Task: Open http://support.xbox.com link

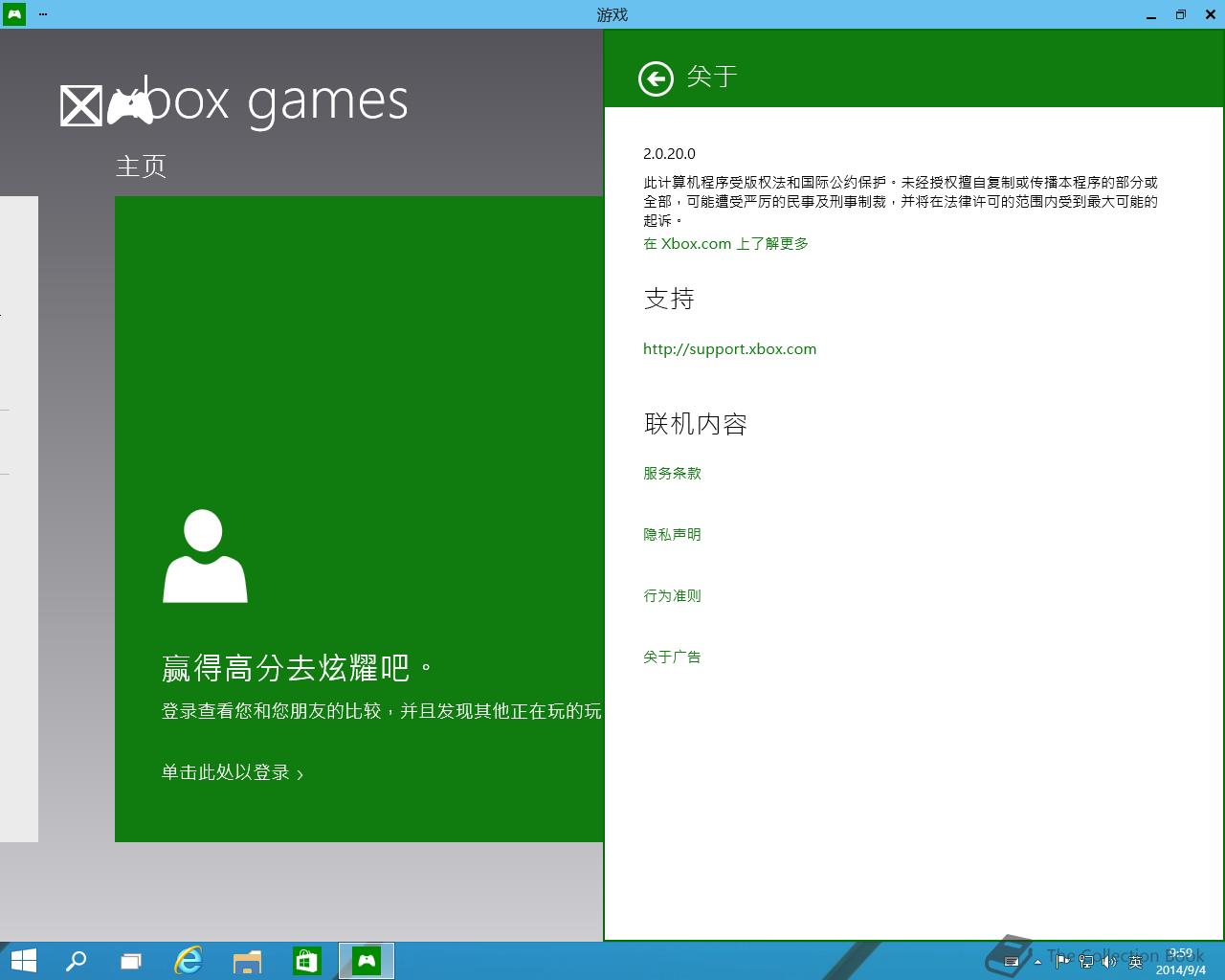Action: 730,349
